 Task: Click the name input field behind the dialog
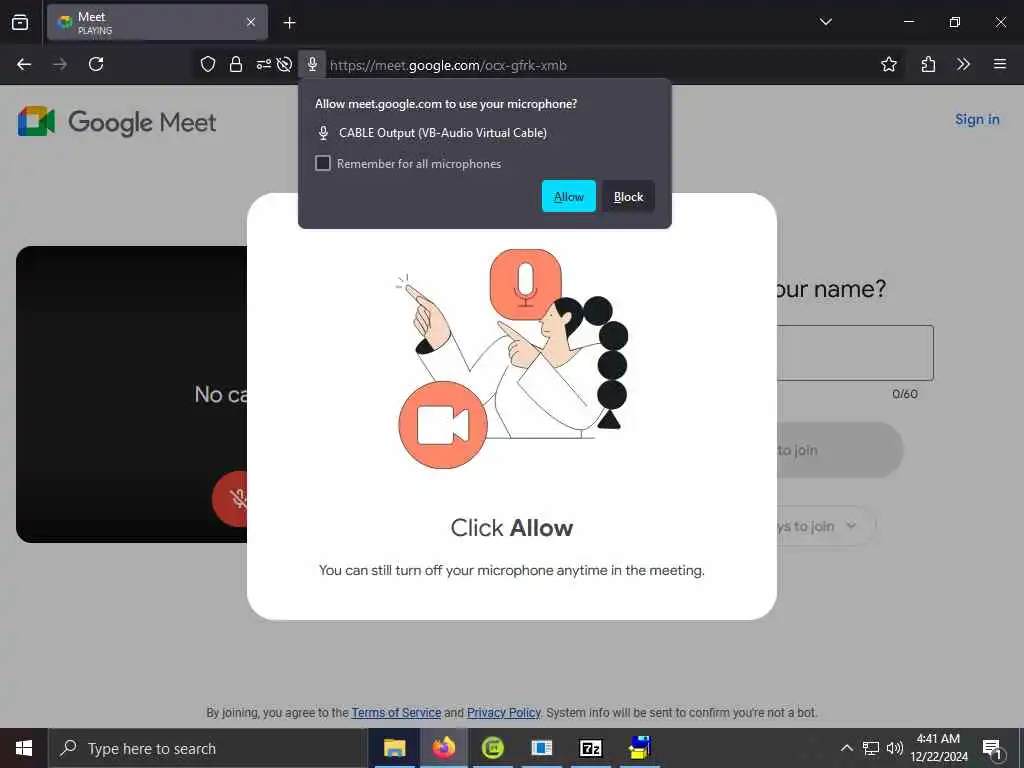855,353
